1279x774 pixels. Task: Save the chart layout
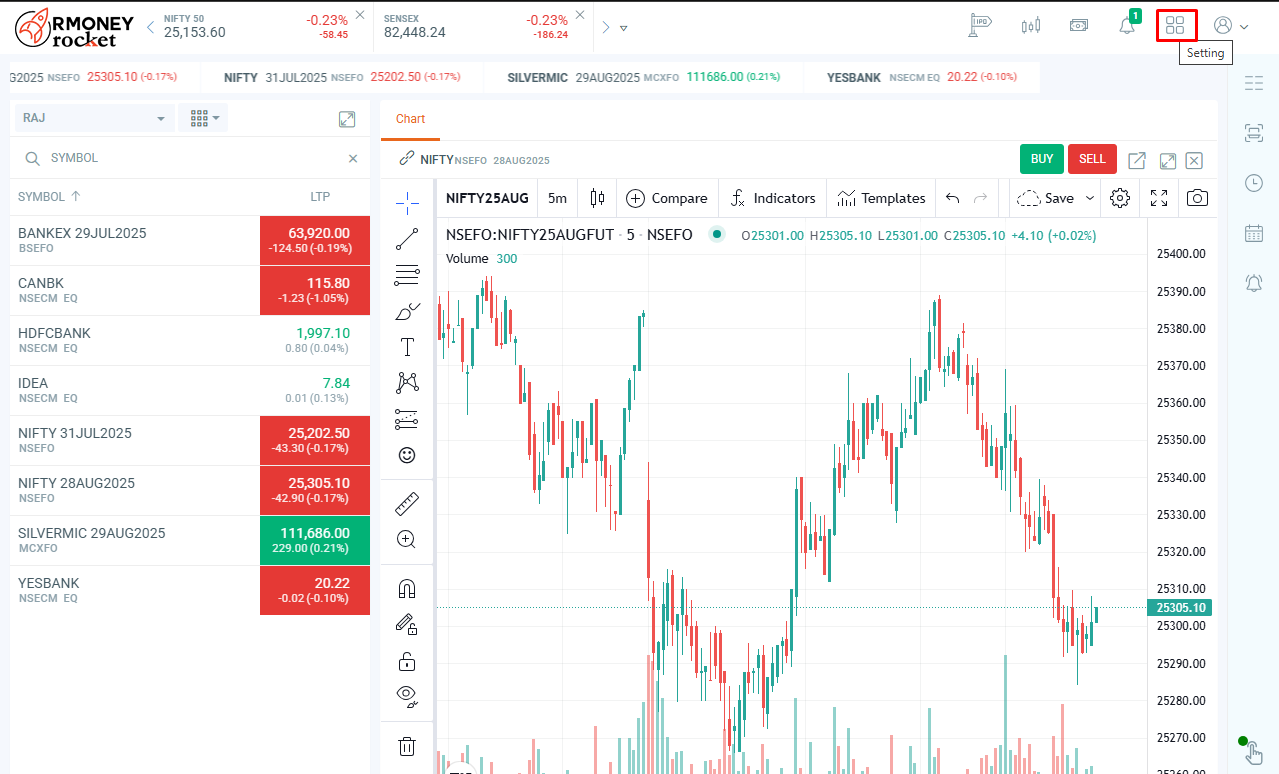[1045, 198]
